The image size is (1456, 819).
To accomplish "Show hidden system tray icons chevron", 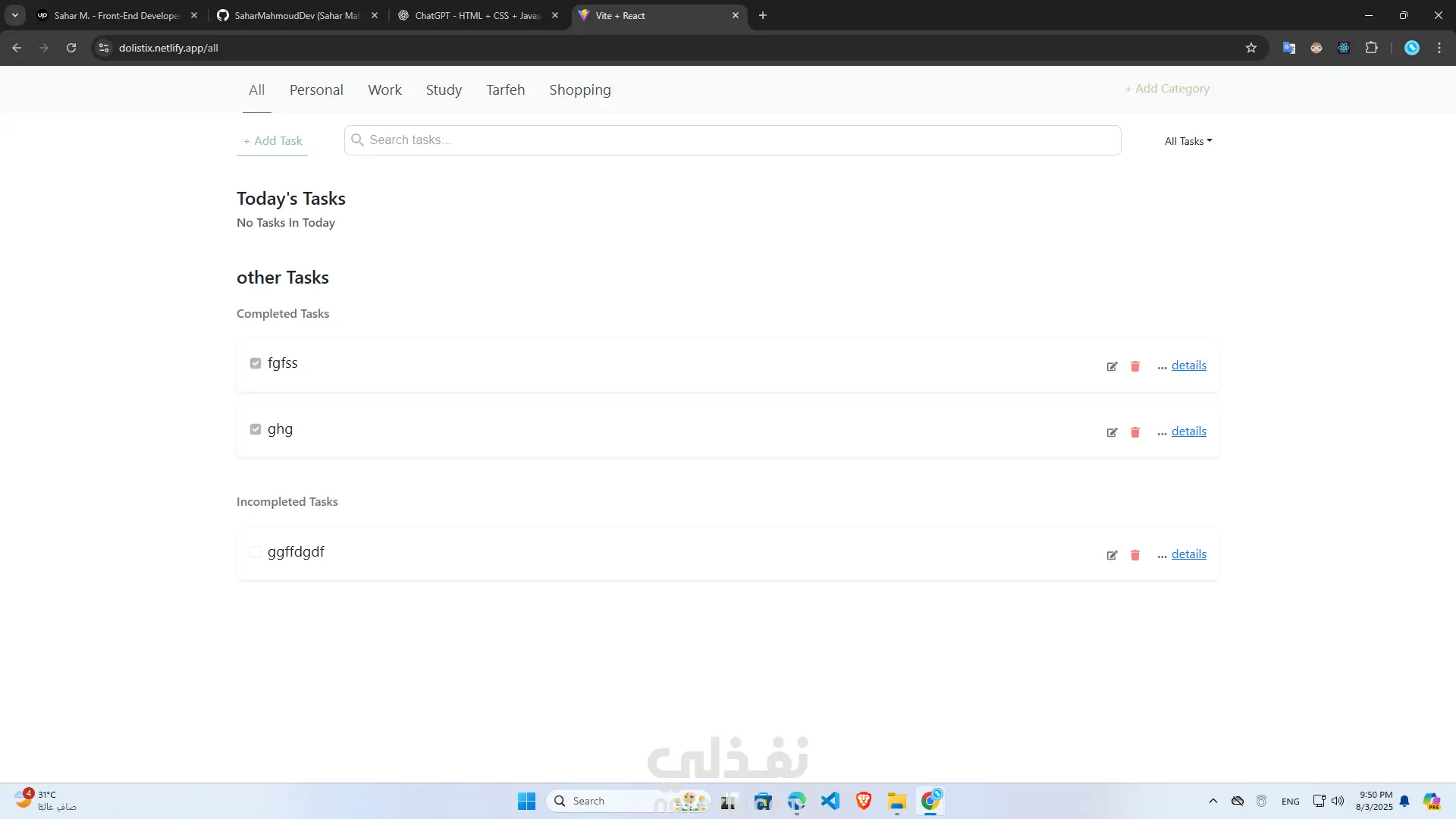I will click(x=1213, y=801).
